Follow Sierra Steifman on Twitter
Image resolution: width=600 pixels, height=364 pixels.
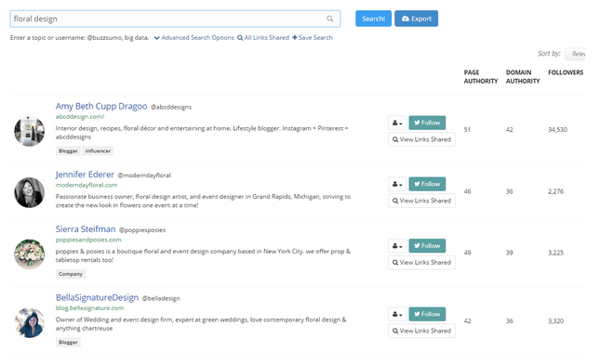coord(427,246)
